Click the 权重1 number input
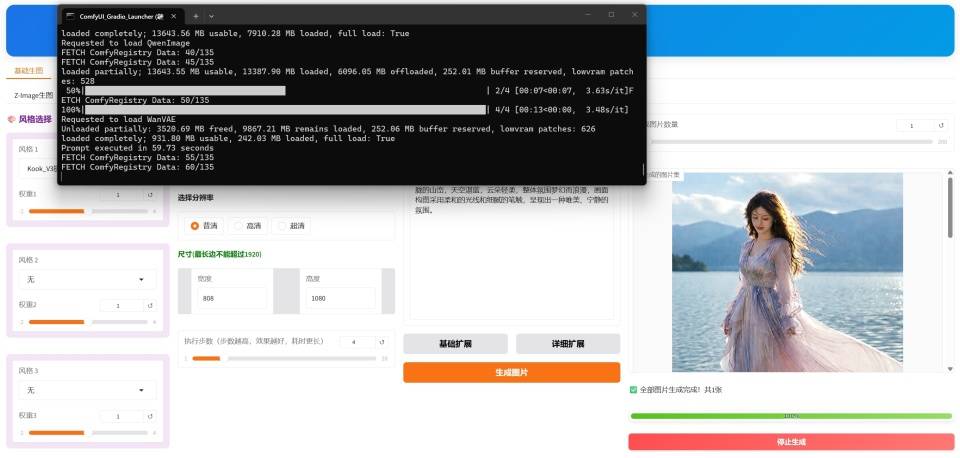The width and height of the screenshot is (960, 458). [x=122, y=195]
